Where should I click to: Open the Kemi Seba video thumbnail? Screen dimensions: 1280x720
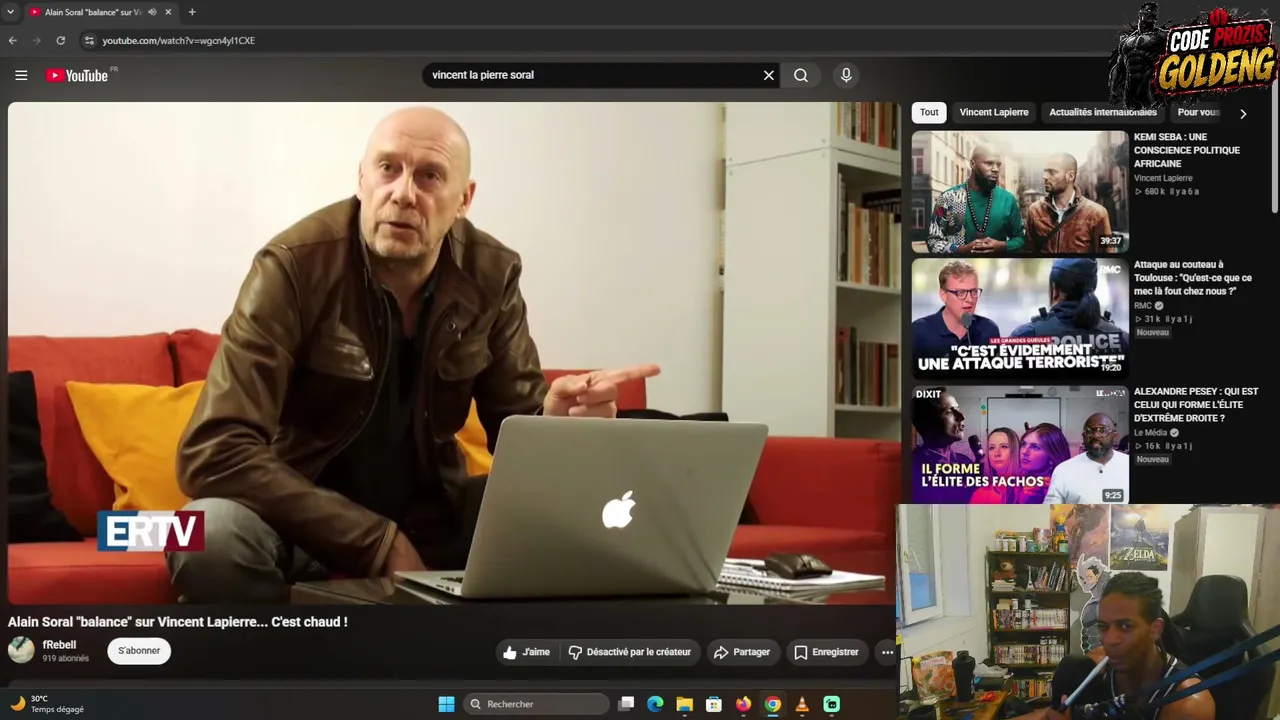click(1020, 192)
